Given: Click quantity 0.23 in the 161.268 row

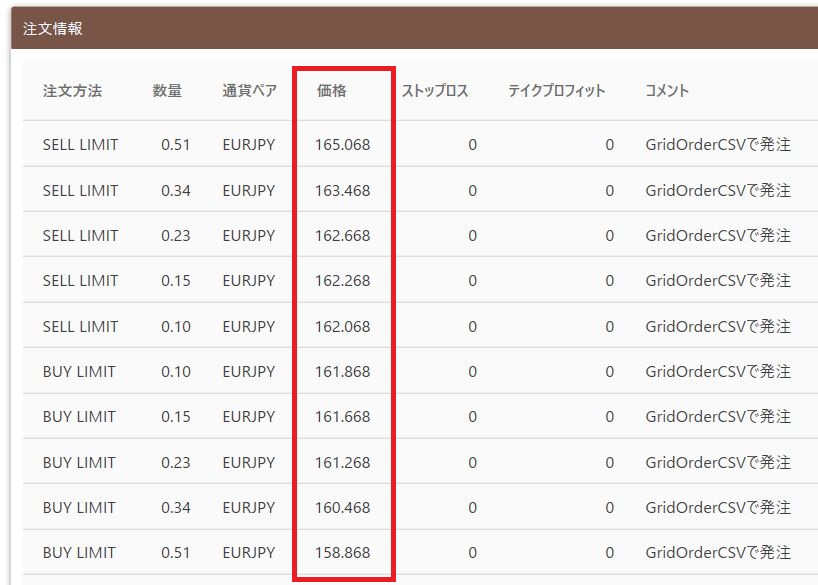Looking at the screenshot, I should pos(175,462).
